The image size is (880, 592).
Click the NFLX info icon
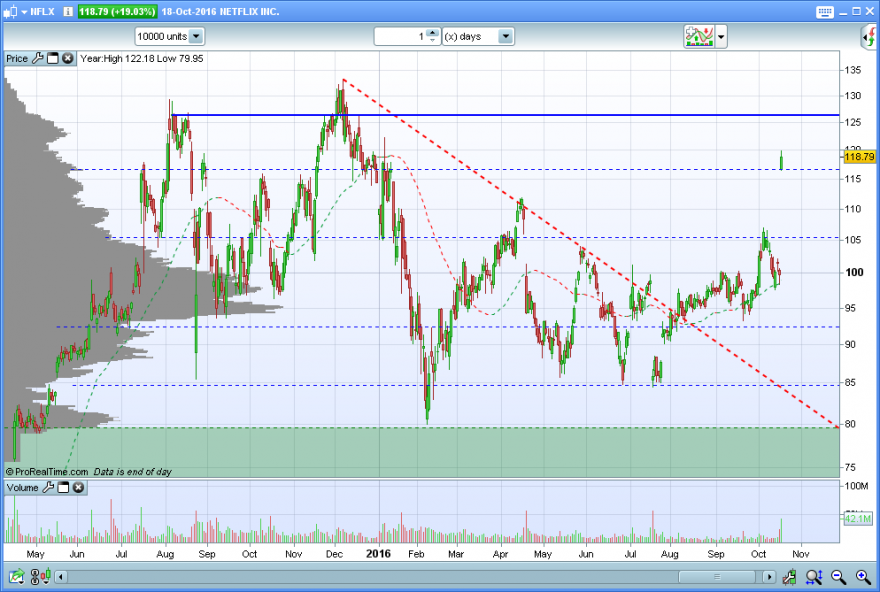click(68, 12)
